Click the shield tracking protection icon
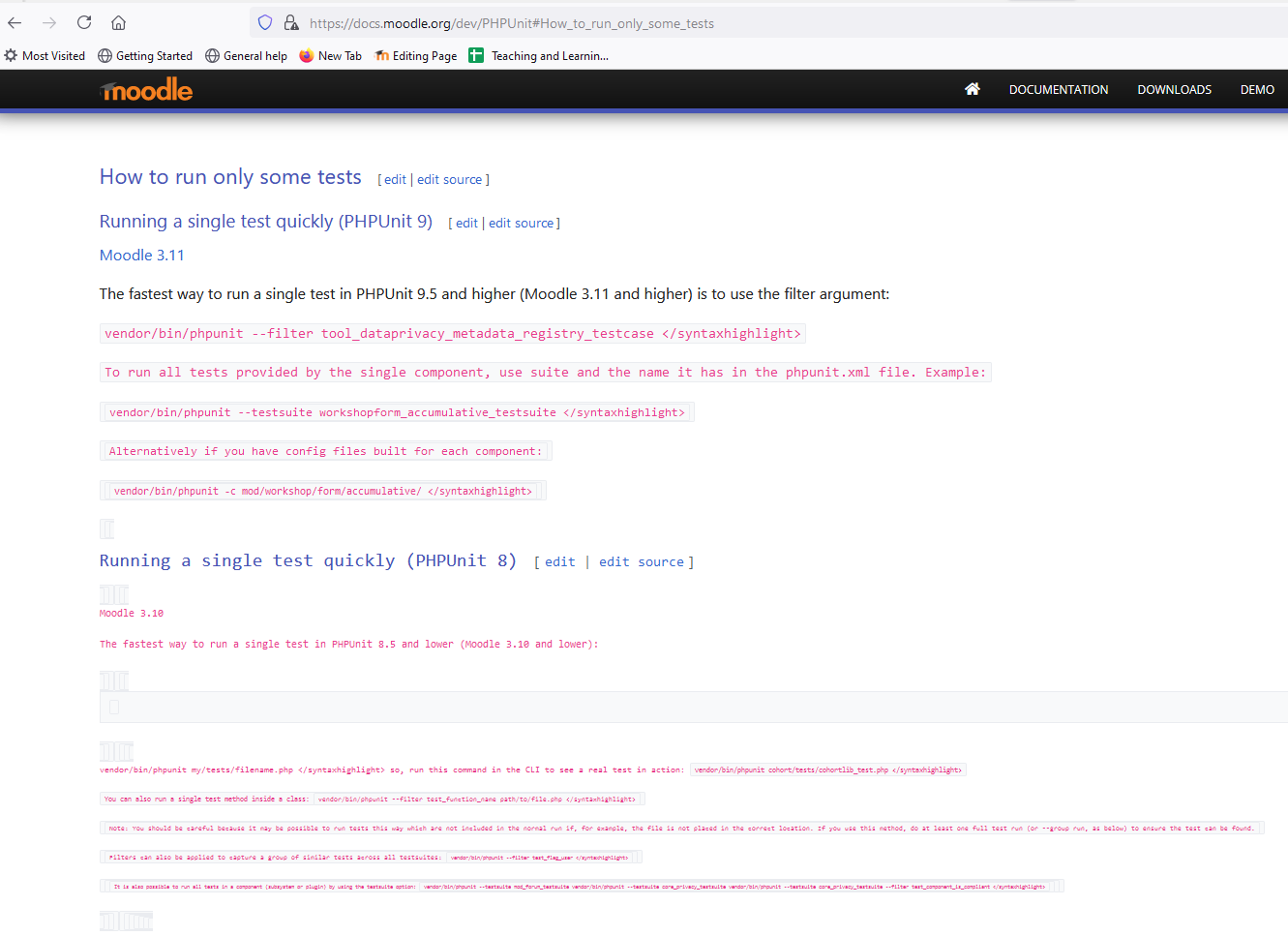 pyautogui.click(x=265, y=22)
